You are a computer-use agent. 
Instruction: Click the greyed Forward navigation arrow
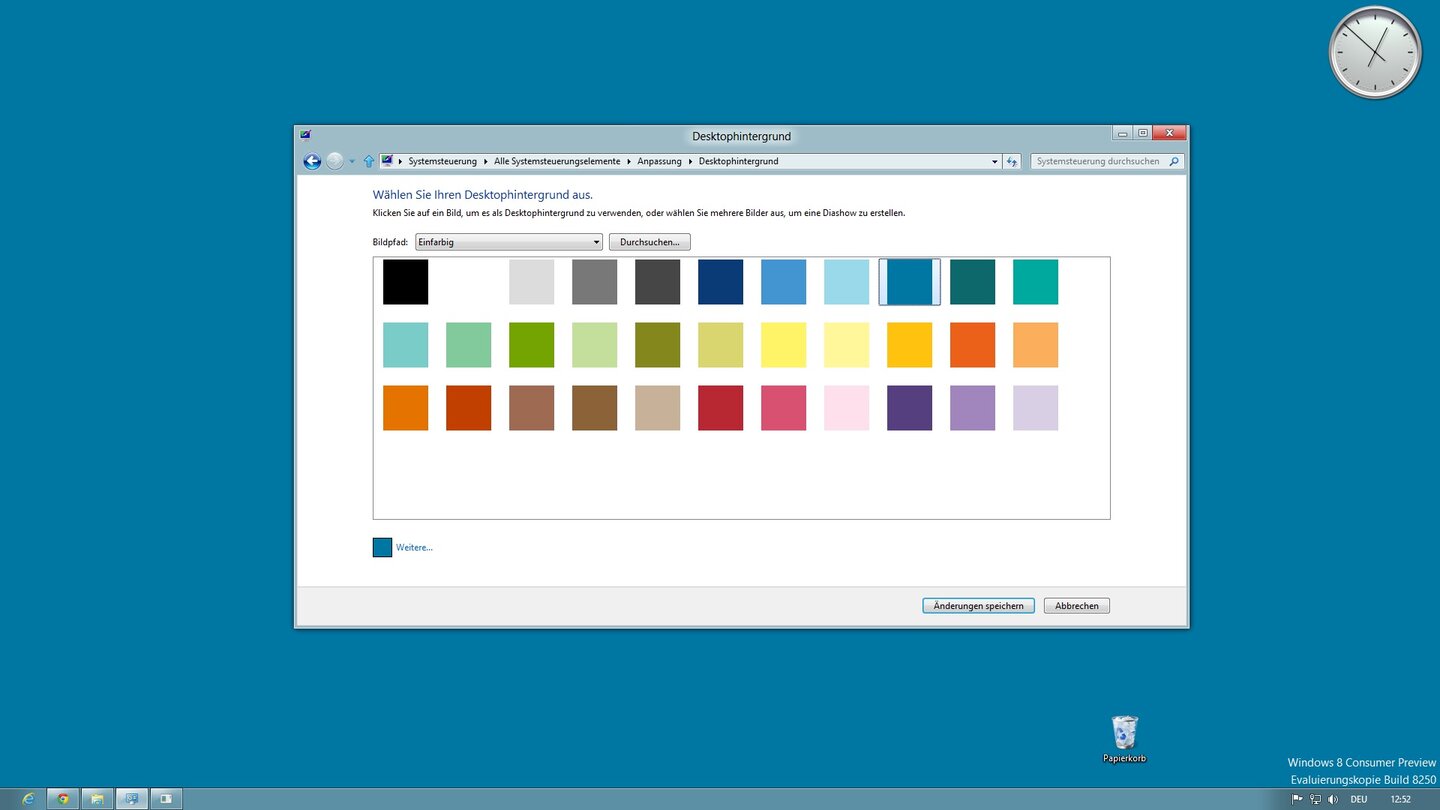click(x=335, y=161)
